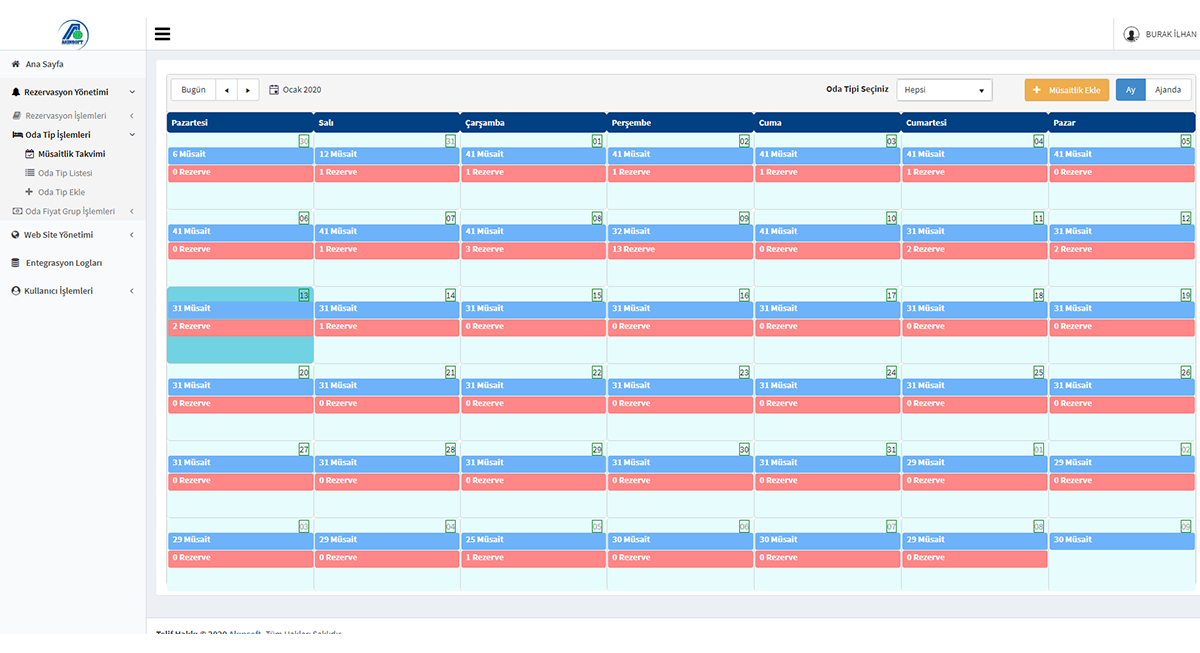
Task: Go to the next month with the right arrow
Action: click(x=248, y=90)
